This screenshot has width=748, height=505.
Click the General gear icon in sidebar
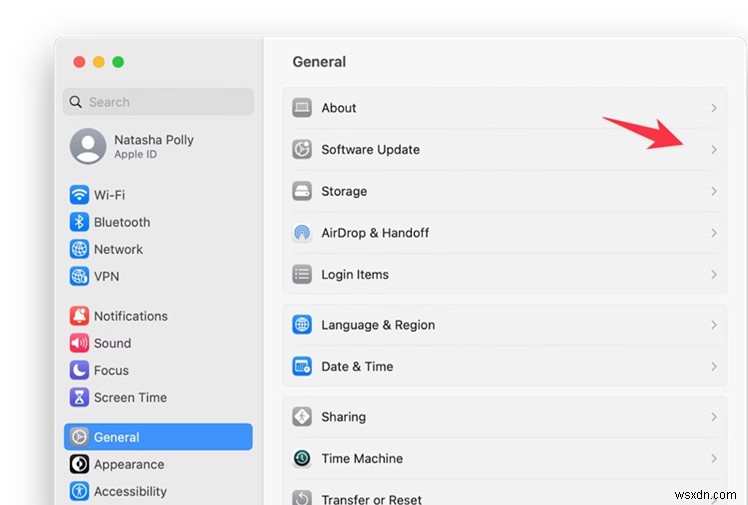79,437
